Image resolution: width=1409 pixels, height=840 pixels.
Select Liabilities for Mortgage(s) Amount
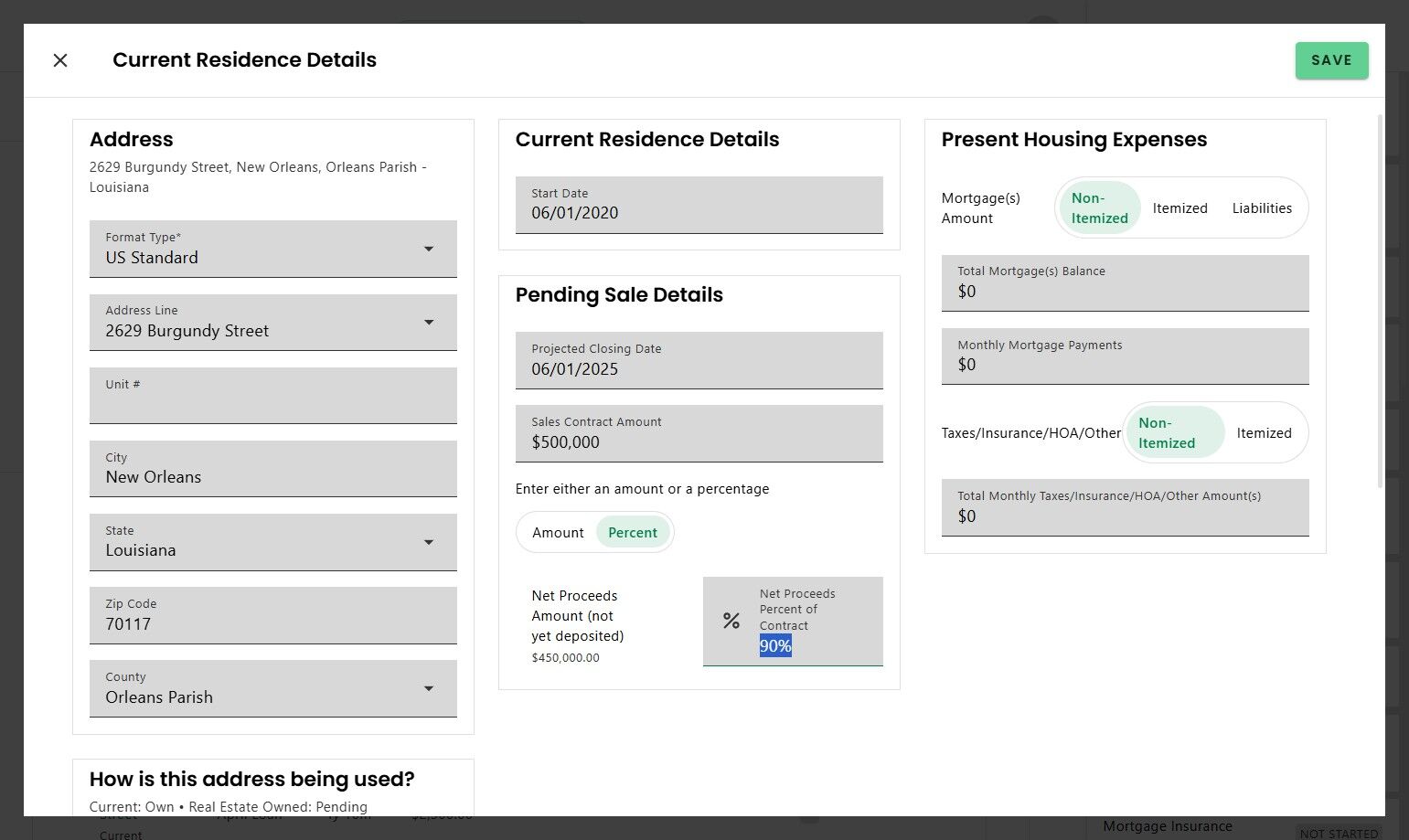(1262, 208)
